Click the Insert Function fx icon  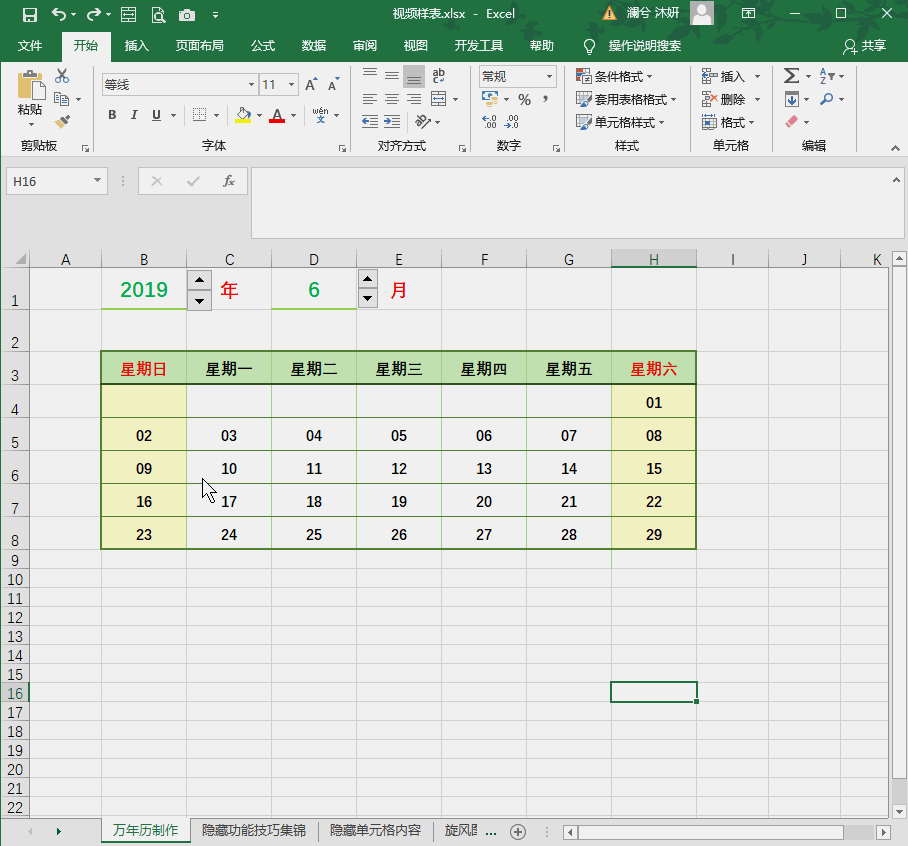pos(229,181)
